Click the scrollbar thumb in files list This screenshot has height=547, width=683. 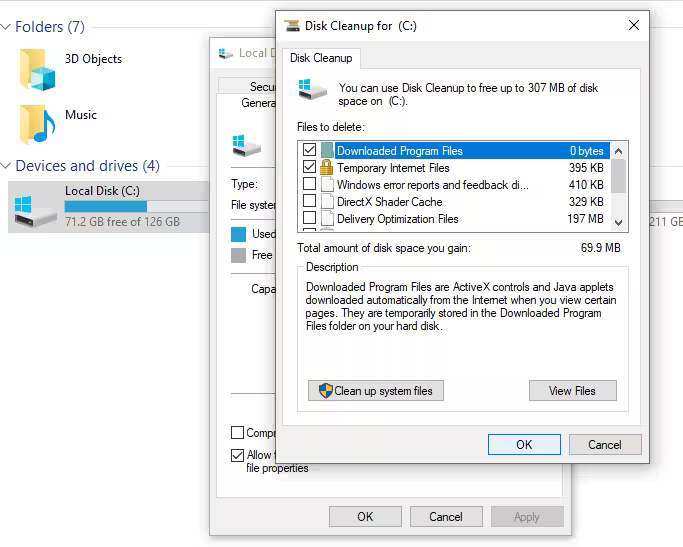click(x=619, y=176)
